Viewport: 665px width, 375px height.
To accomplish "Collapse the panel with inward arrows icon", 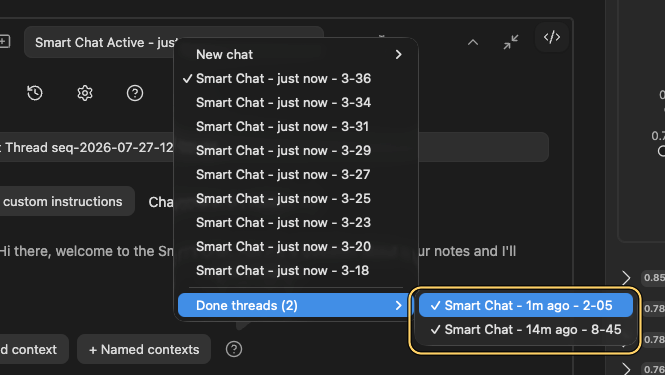I will [x=511, y=42].
